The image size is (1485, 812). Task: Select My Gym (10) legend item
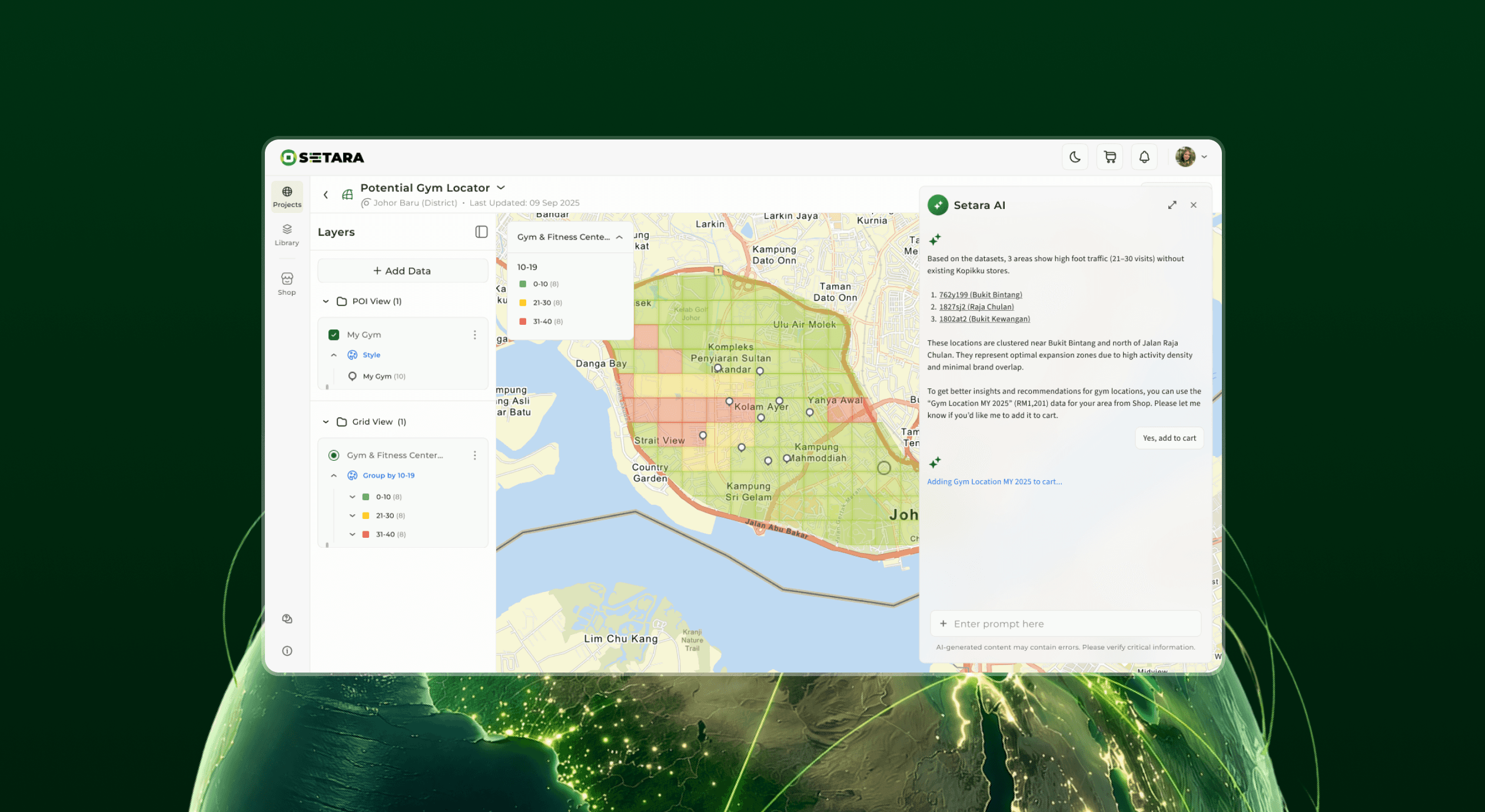point(377,376)
